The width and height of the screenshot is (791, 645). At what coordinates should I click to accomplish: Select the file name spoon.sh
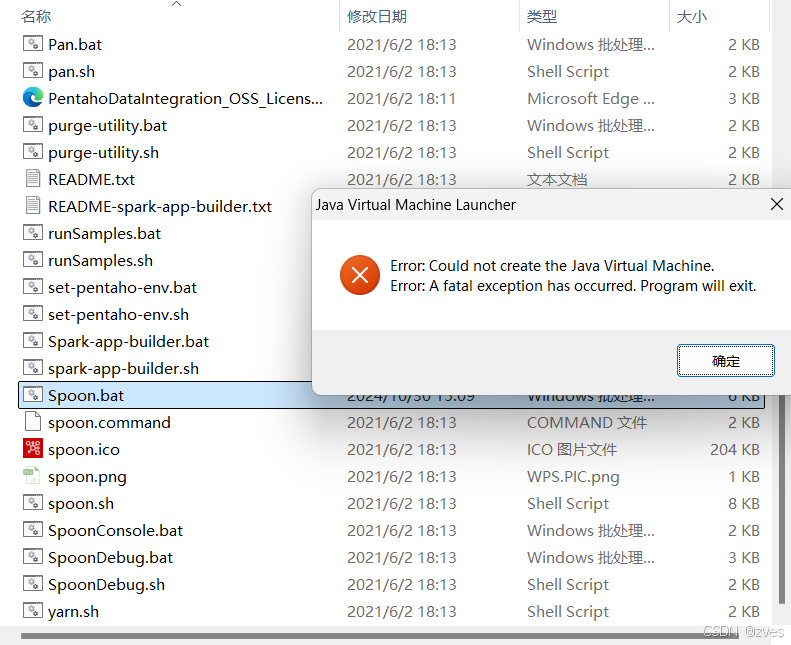81,504
